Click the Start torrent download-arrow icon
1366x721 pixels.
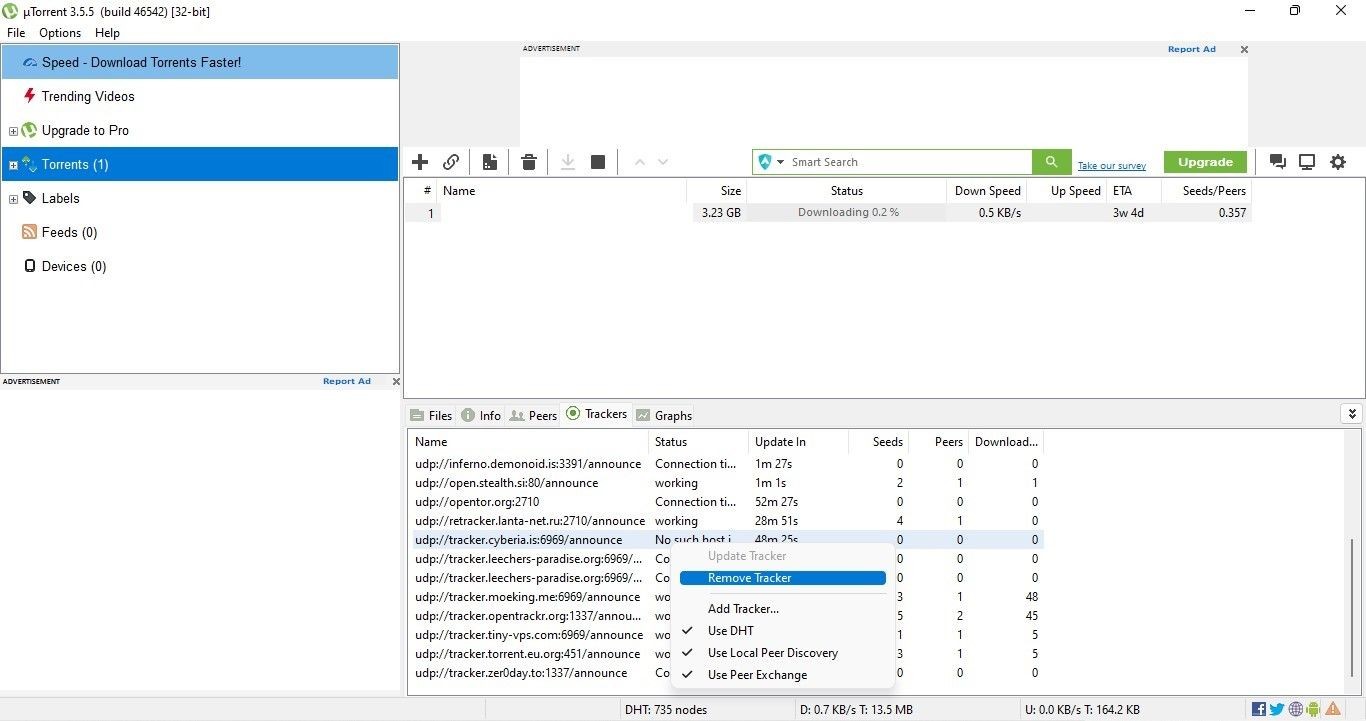[568, 162]
